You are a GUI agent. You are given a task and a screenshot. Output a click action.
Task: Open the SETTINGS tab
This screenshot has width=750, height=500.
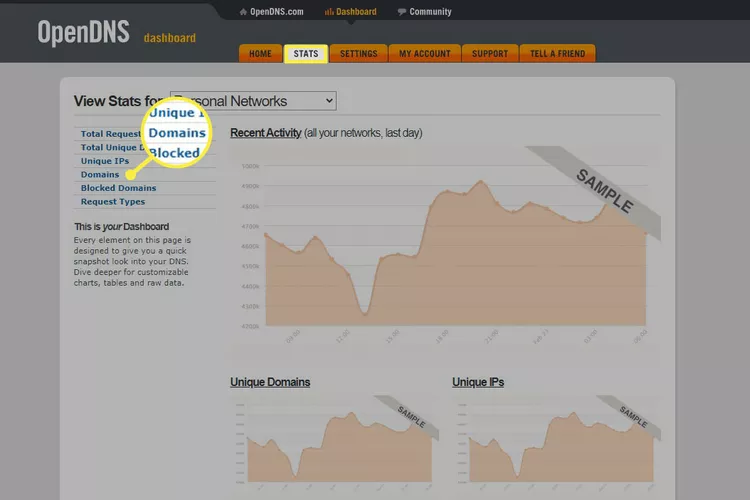(x=359, y=54)
